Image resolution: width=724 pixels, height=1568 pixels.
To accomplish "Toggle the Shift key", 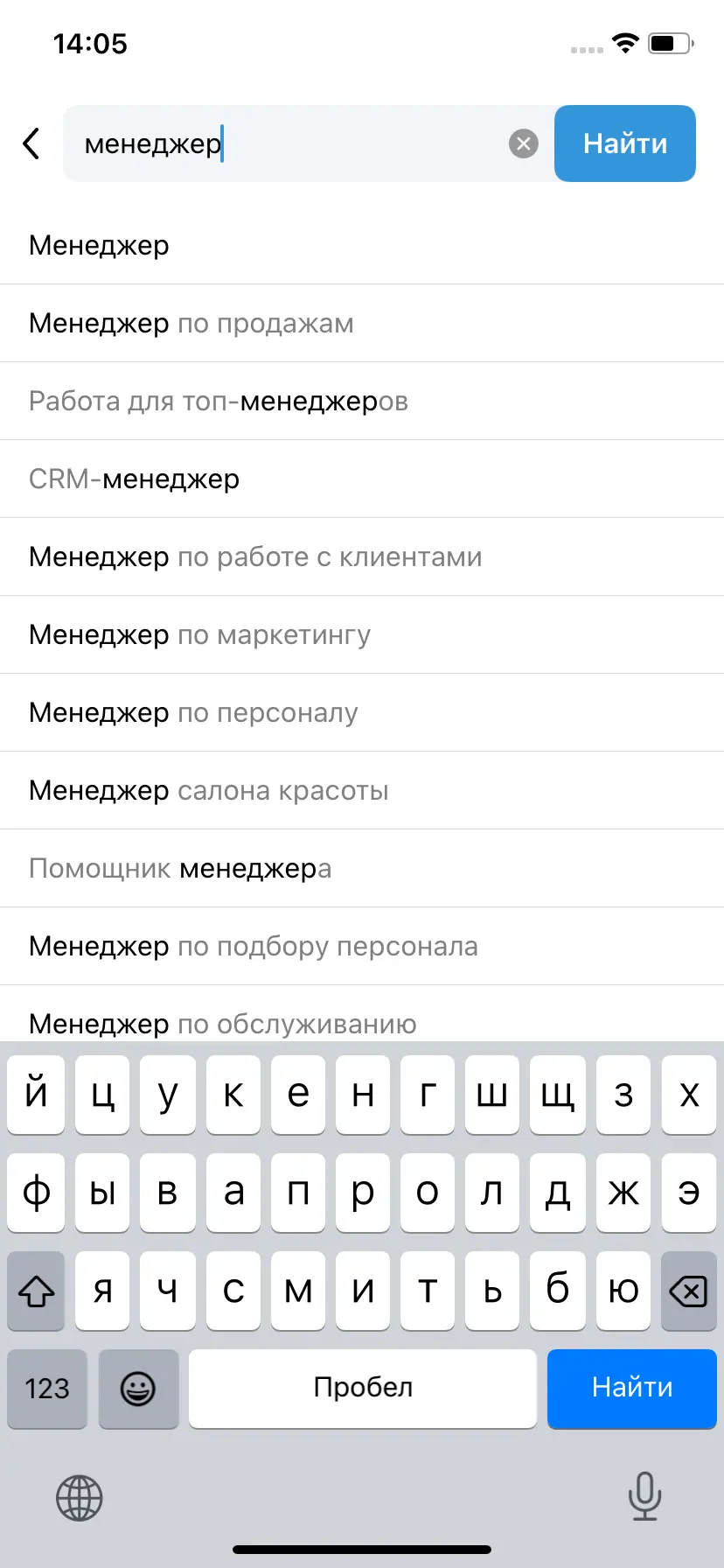I will pos(36,1290).
